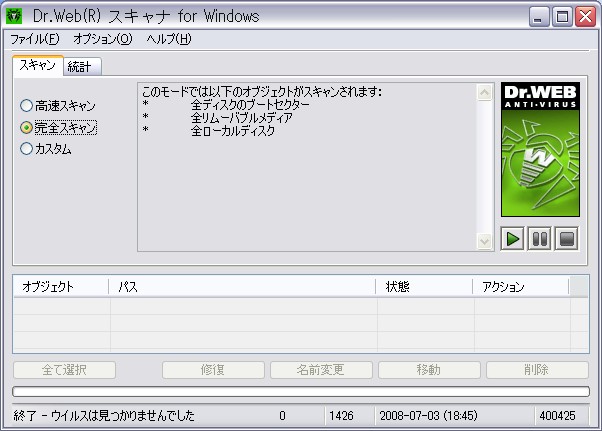Open the ヘルプ(H) menu
Viewport: 602px width, 431px height.
[169, 39]
